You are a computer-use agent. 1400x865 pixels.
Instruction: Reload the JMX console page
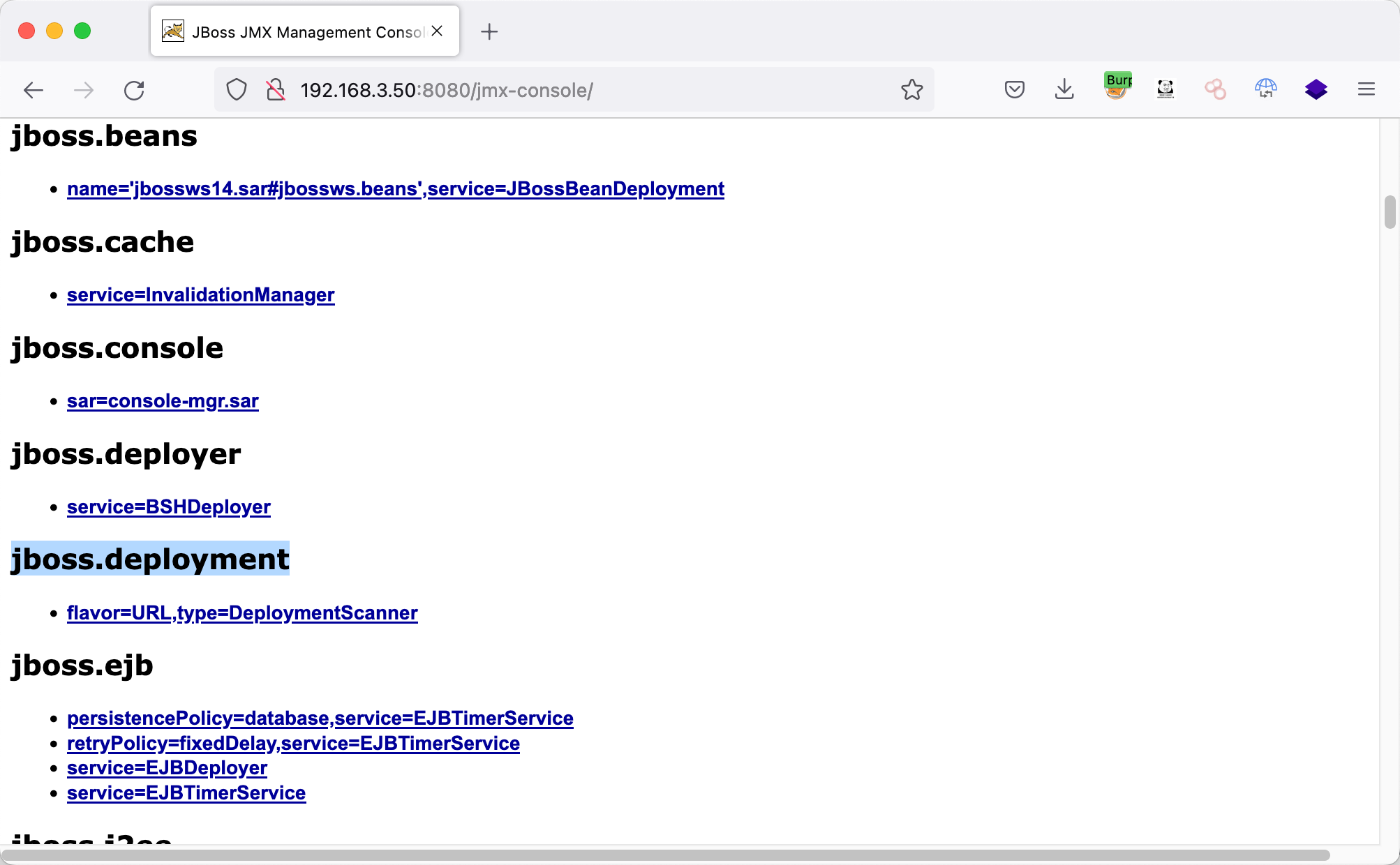[134, 90]
